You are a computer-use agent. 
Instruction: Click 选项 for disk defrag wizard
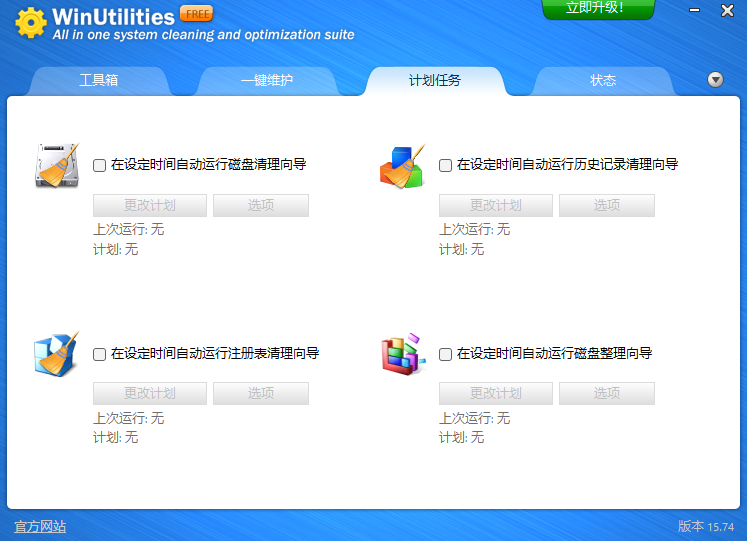point(606,394)
